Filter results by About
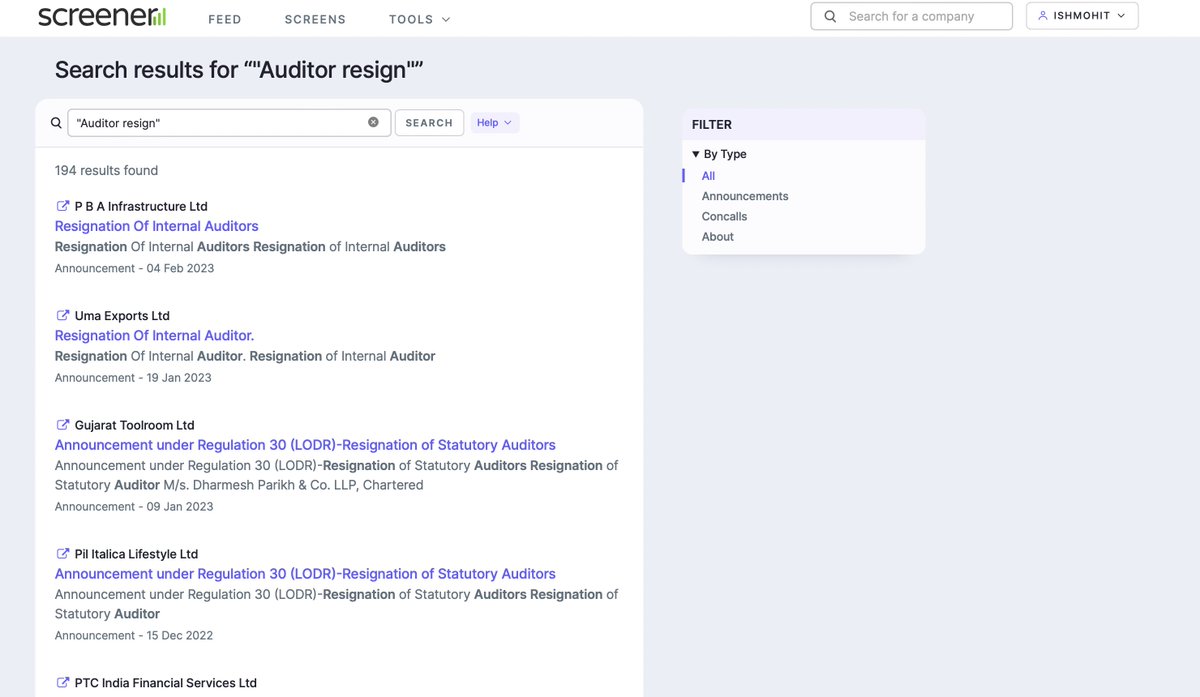Image resolution: width=1200 pixels, height=697 pixels. pos(717,237)
